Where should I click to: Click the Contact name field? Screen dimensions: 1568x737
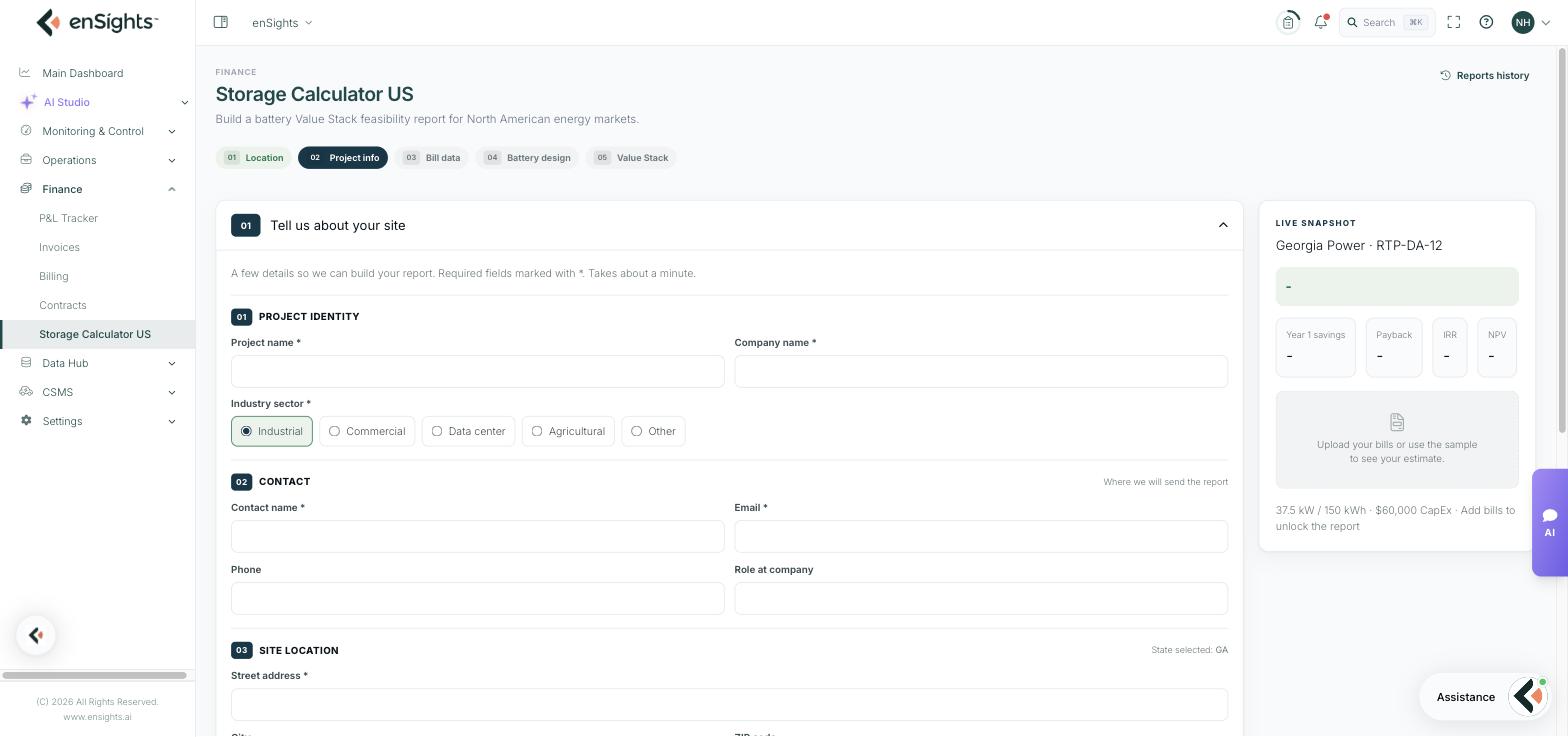click(478, 537)
